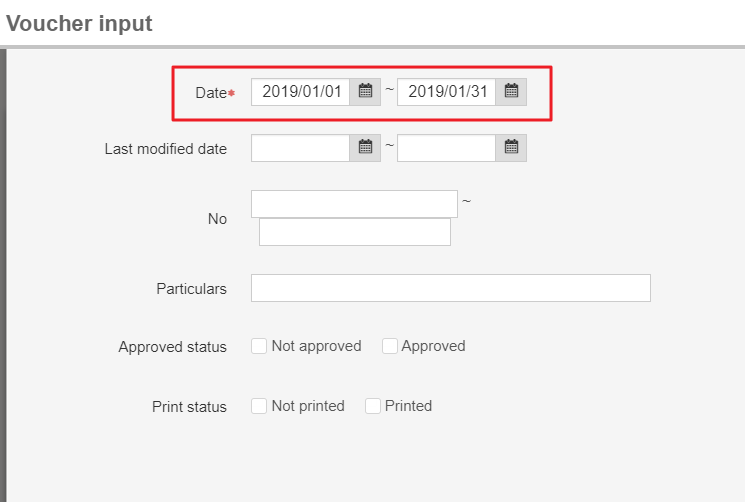Click the upper No range input box
This screenshot has width=745, height=502.
pos(354,204)
